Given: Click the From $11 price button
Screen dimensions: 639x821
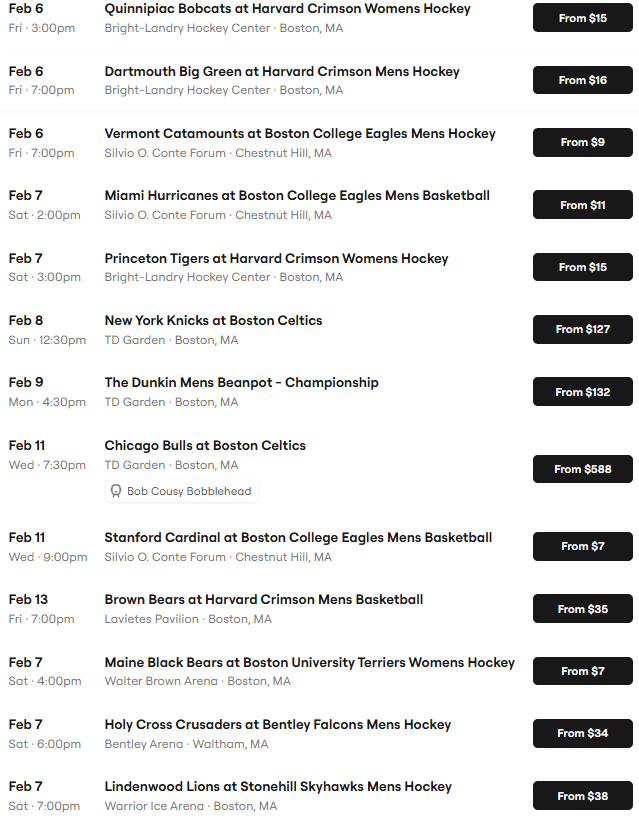Looking at the screenshot, I should pos(582,205).
